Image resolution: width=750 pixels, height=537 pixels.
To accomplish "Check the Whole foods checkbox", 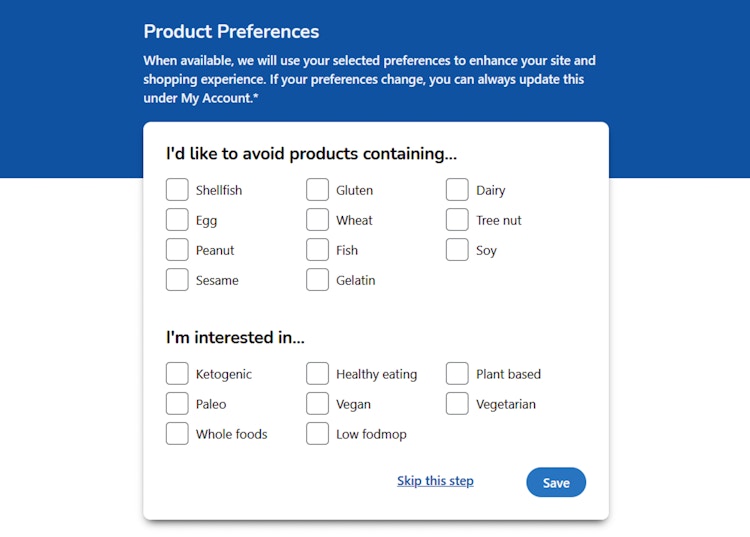I will coord(177,434).
